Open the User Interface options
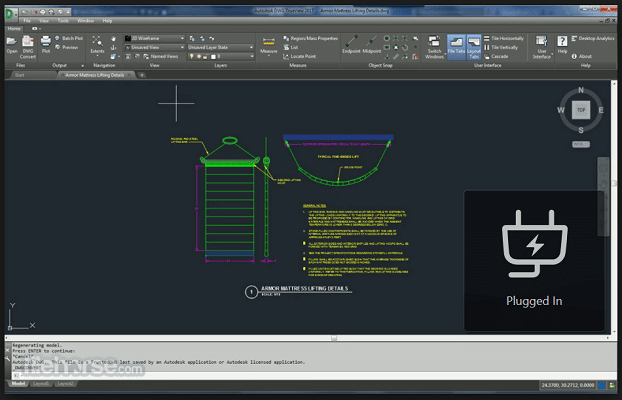Screen dimensions: 622x400 (541, 47)
